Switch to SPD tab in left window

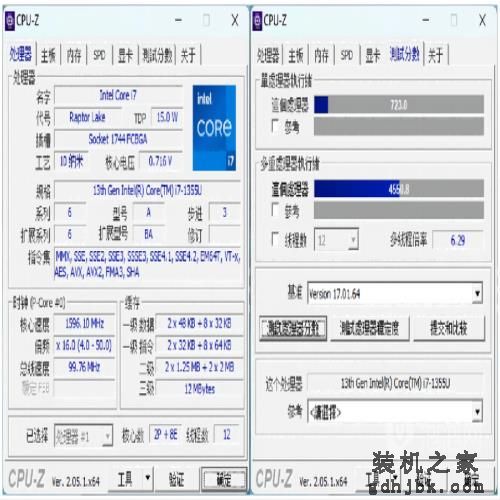[x=99, y=55]
